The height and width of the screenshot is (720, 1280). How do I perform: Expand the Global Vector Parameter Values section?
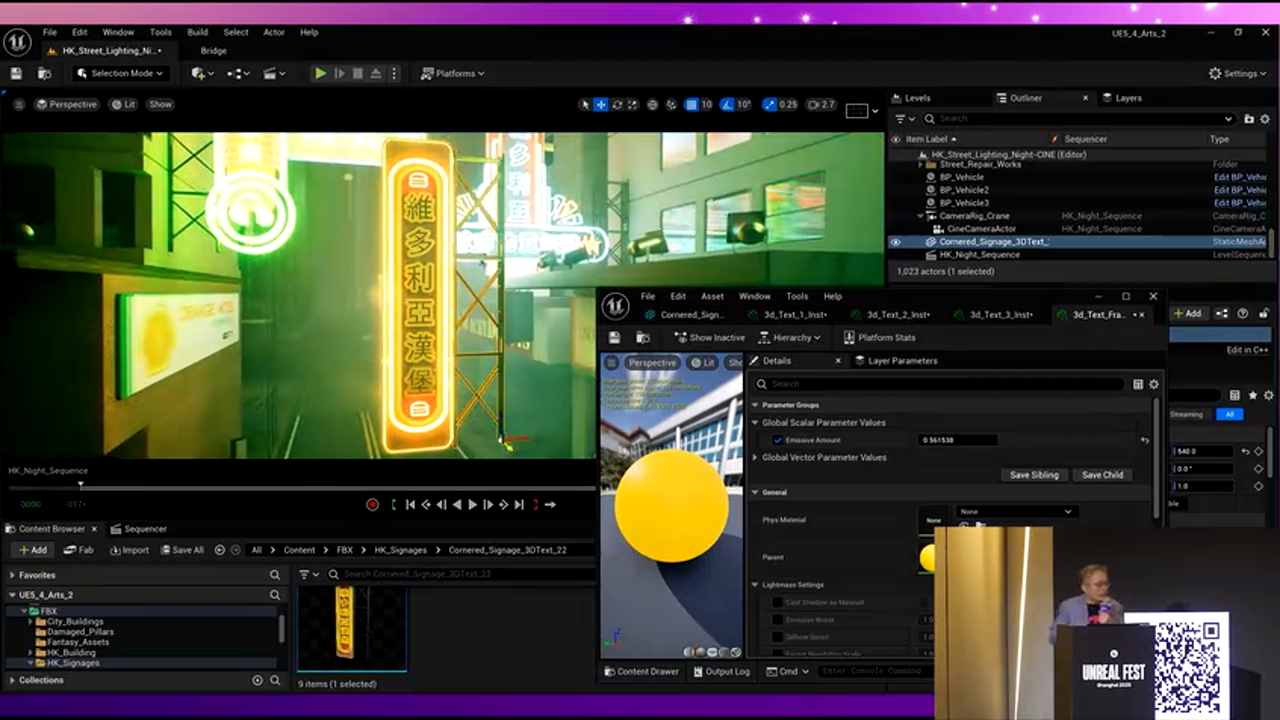tap(755, 457)
